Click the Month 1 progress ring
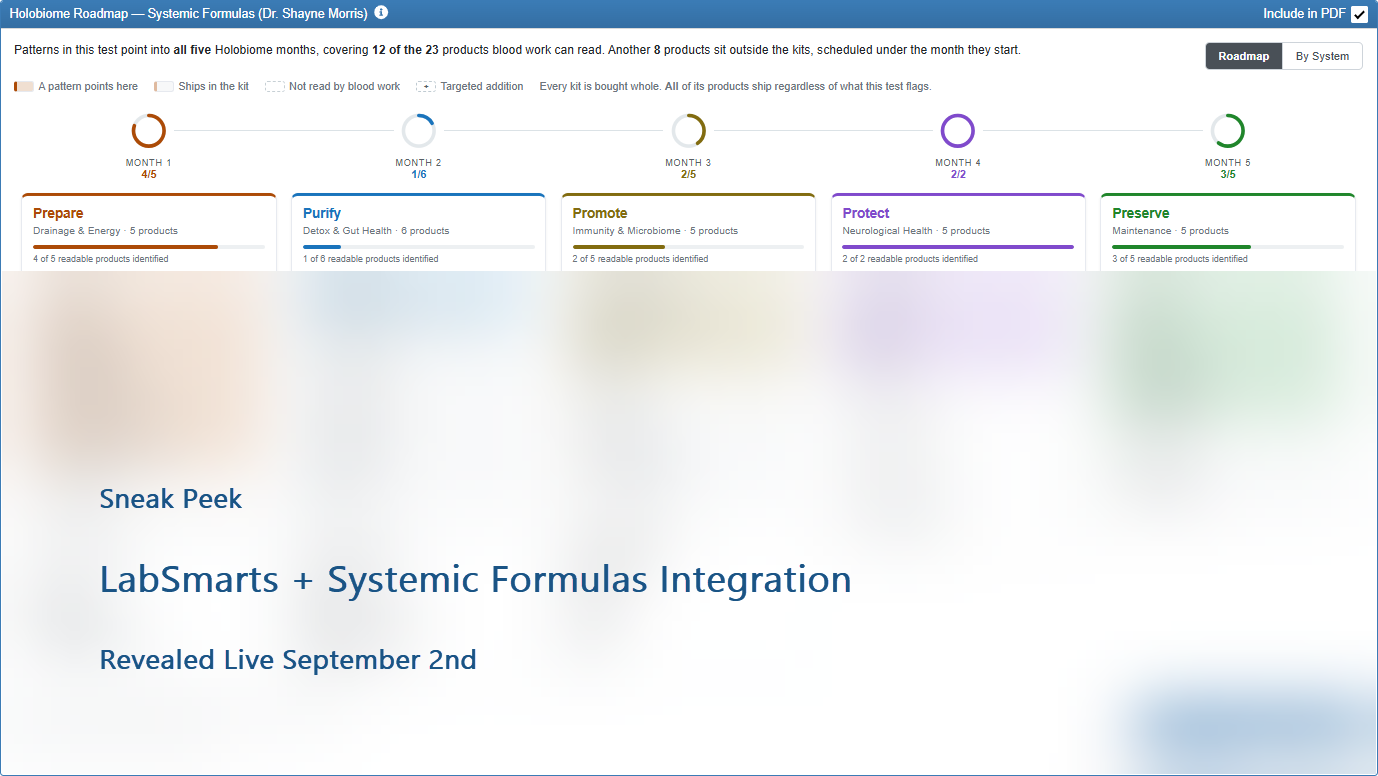Screen dimensions: 1378x776 tap(148, 131)
